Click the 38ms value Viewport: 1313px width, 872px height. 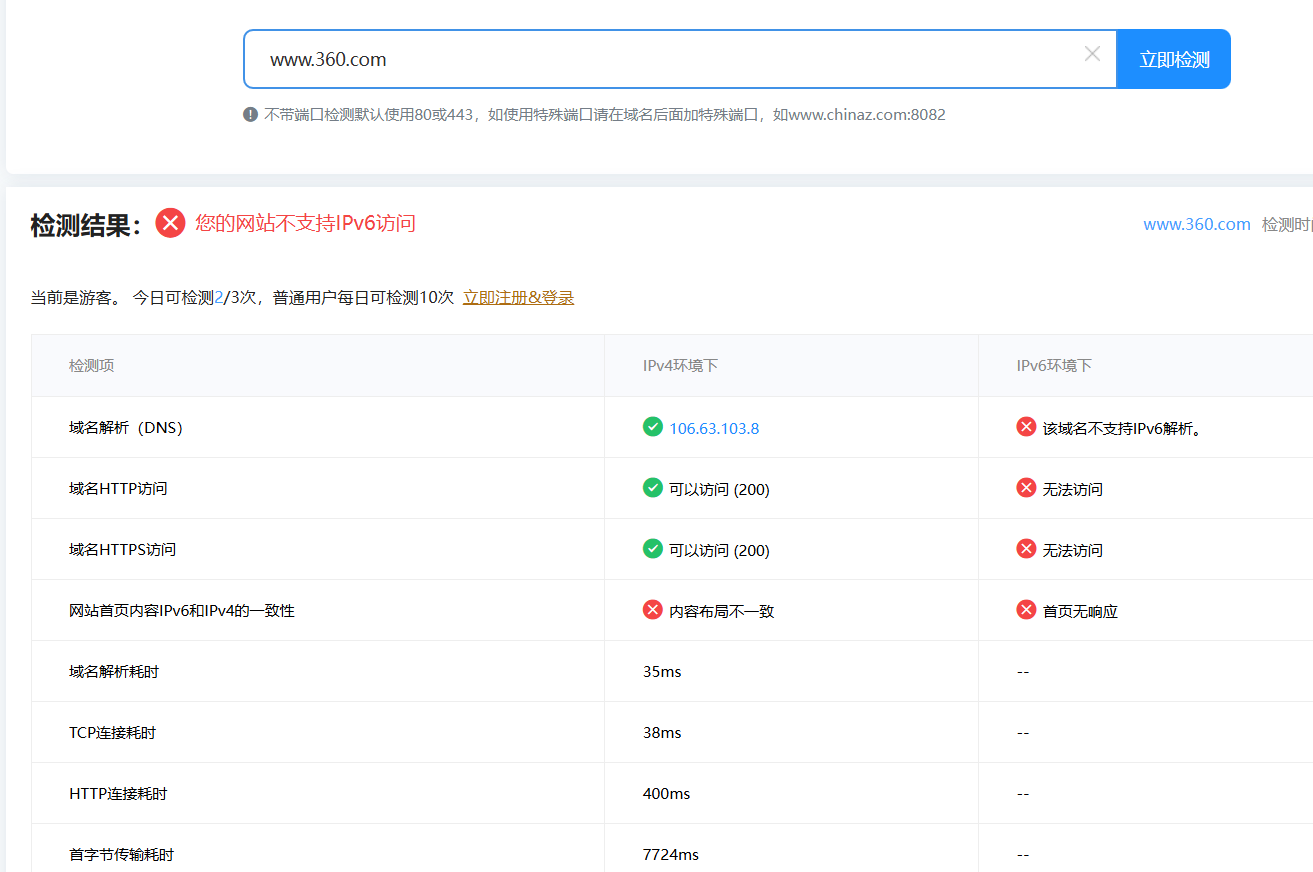[662, 733]
